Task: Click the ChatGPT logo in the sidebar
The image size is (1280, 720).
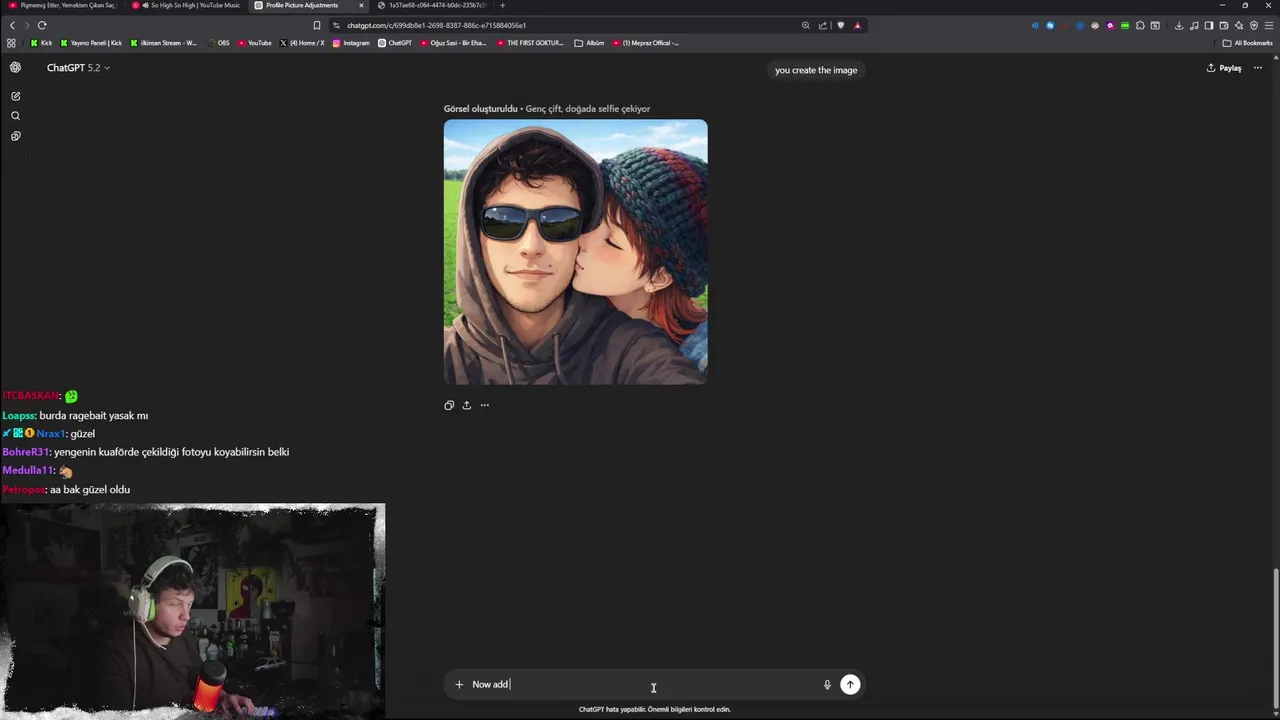Action: 15,67
